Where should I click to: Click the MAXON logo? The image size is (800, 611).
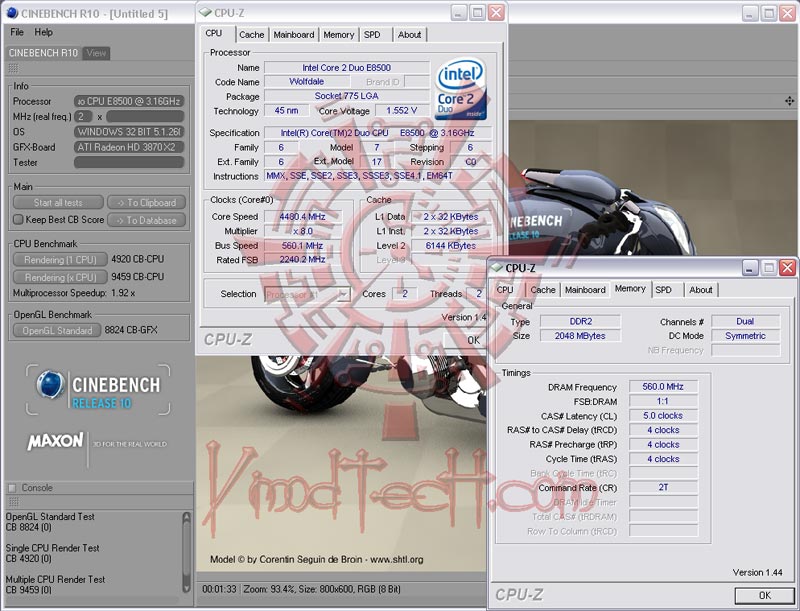[55, 441]
